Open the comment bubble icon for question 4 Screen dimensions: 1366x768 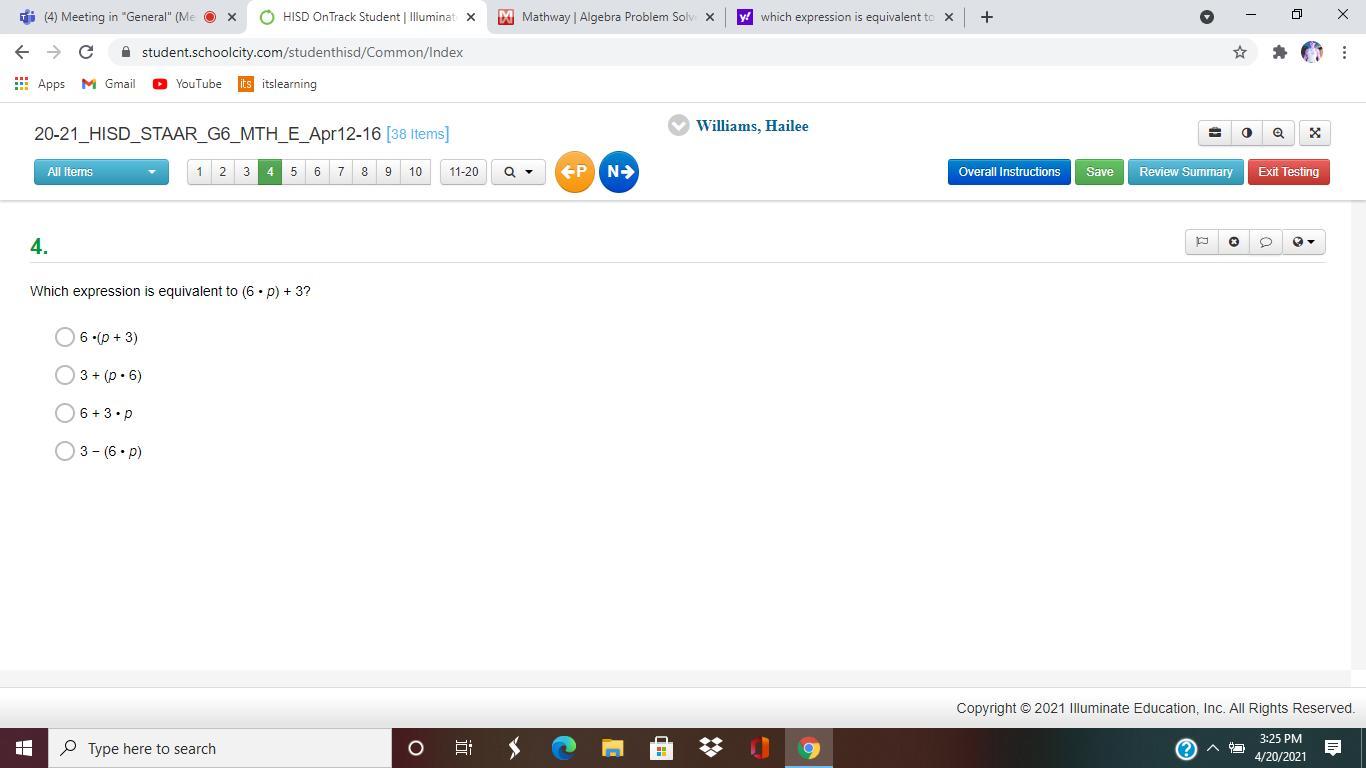click(1265, 242)
